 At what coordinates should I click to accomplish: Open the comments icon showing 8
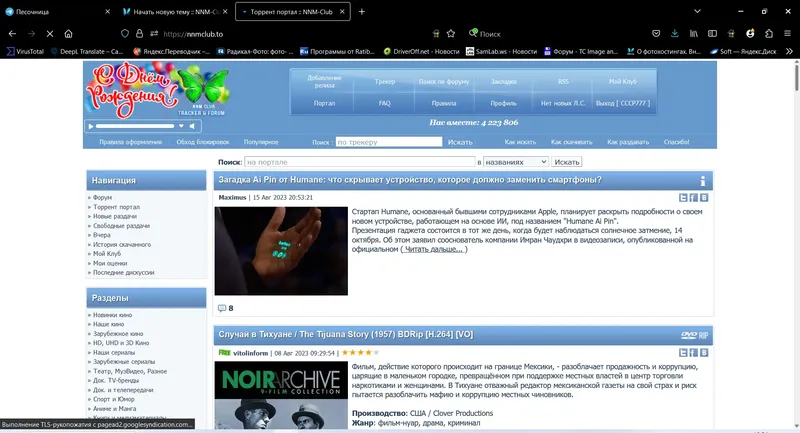coord(222,308)
